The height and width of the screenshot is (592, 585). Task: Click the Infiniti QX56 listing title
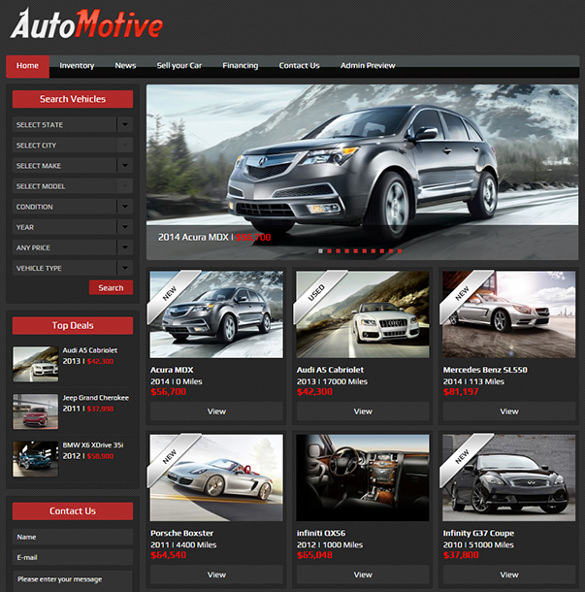(321, 533)
